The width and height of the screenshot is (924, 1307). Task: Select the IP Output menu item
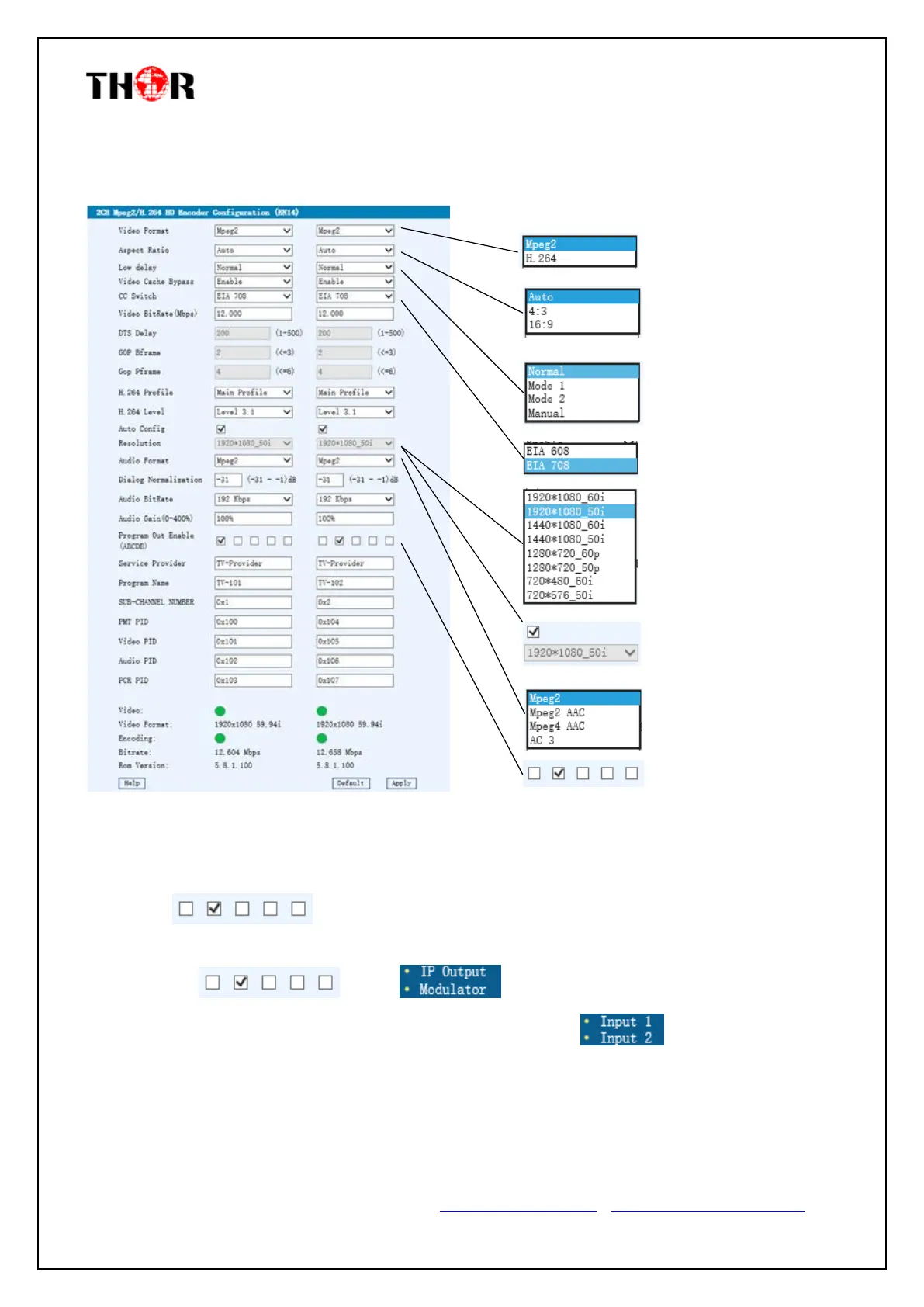[452, 972]
